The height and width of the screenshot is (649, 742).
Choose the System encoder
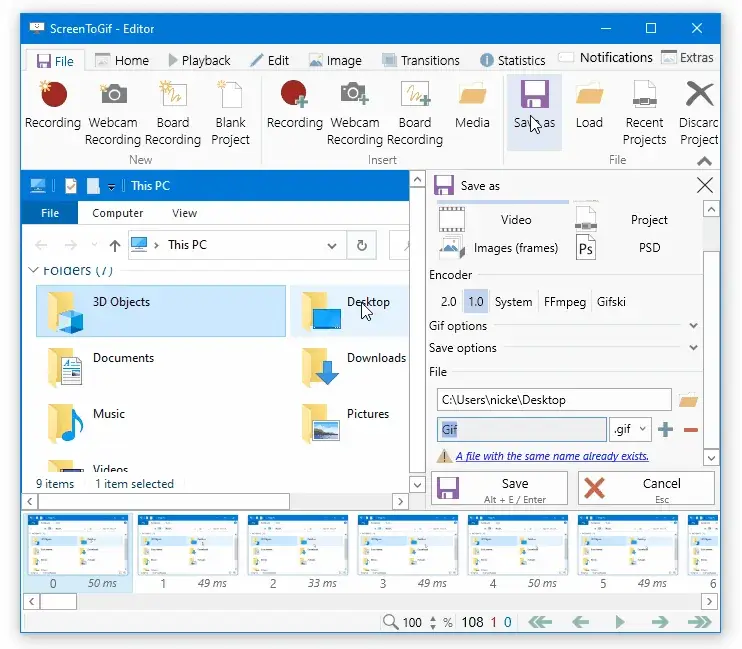tap(513, 302)
